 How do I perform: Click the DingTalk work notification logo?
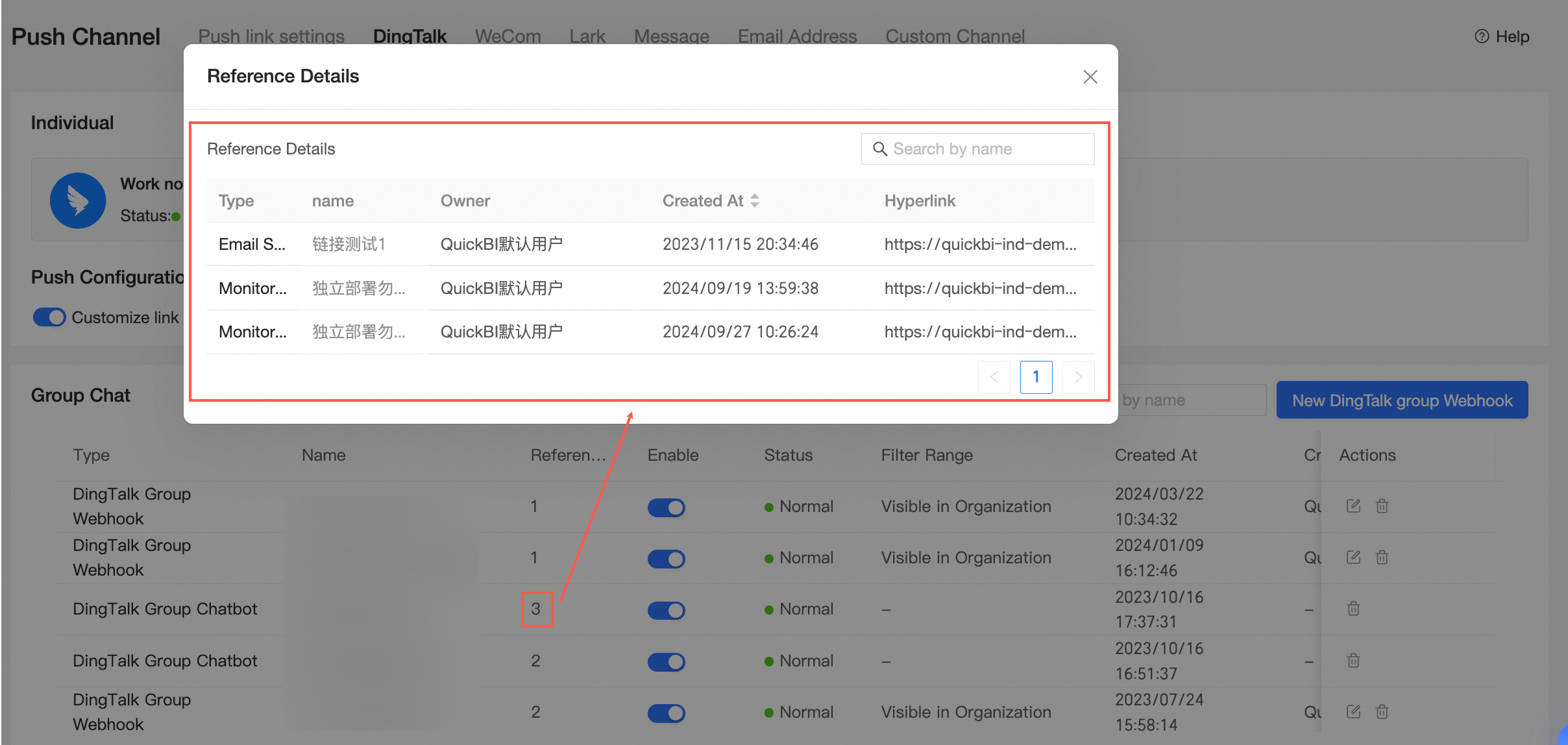coord(78,200)
